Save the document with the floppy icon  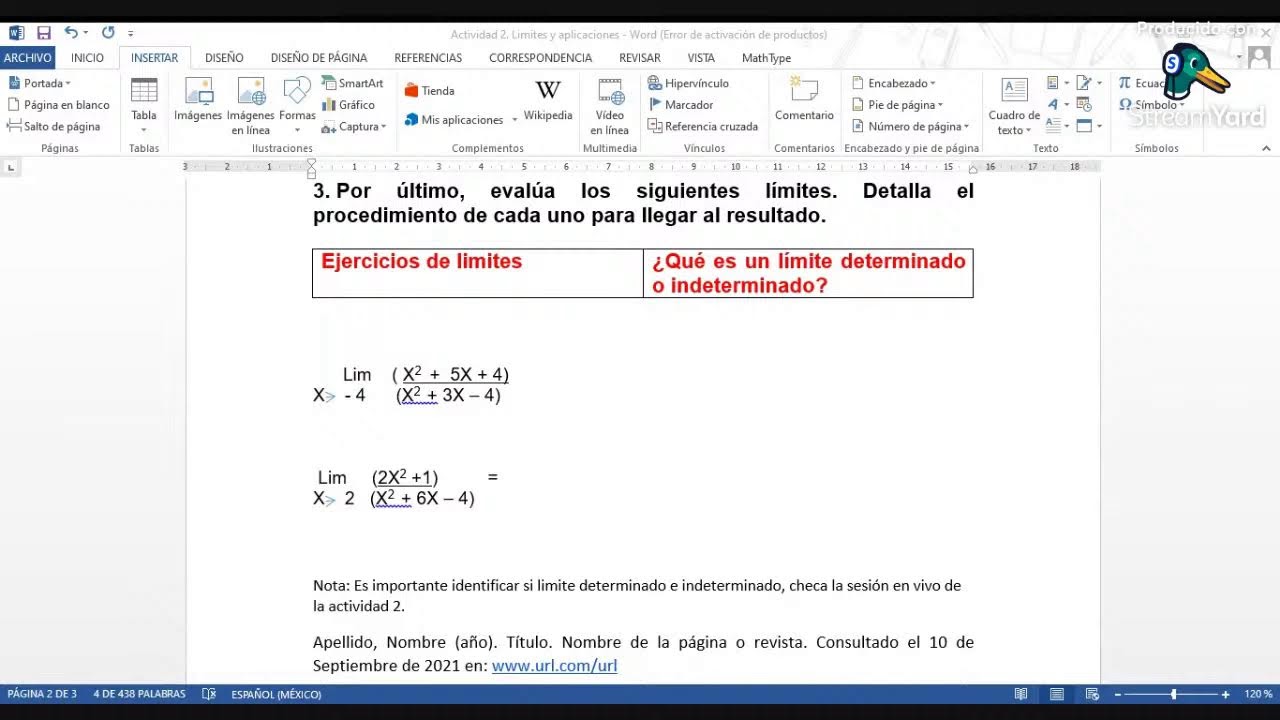(44, 33)
